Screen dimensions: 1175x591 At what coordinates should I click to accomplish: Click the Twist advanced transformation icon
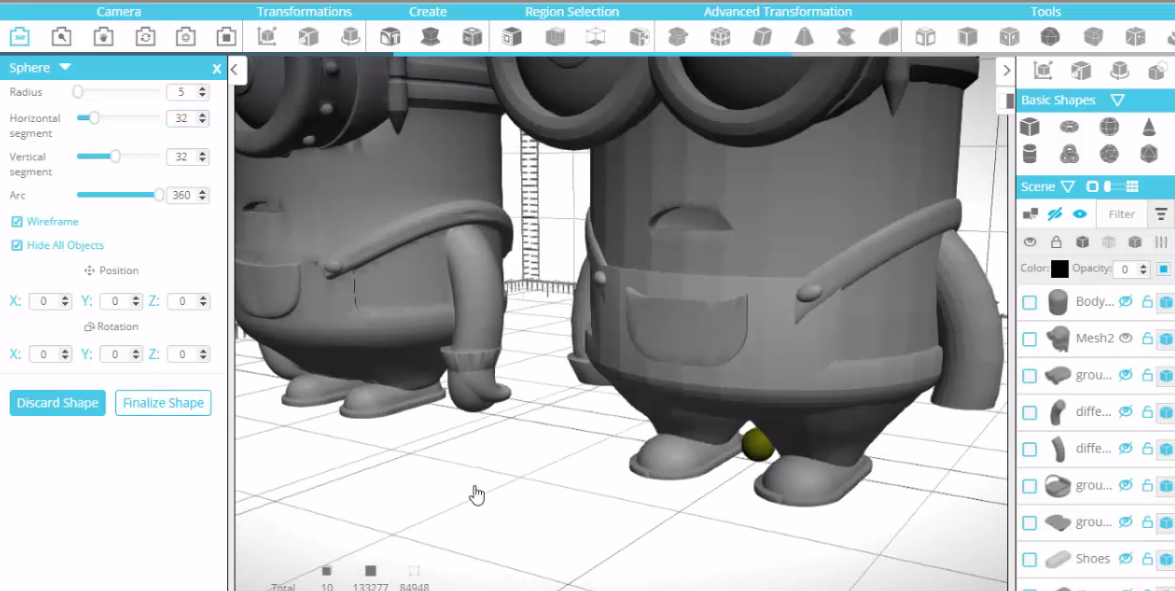[845, 36]
